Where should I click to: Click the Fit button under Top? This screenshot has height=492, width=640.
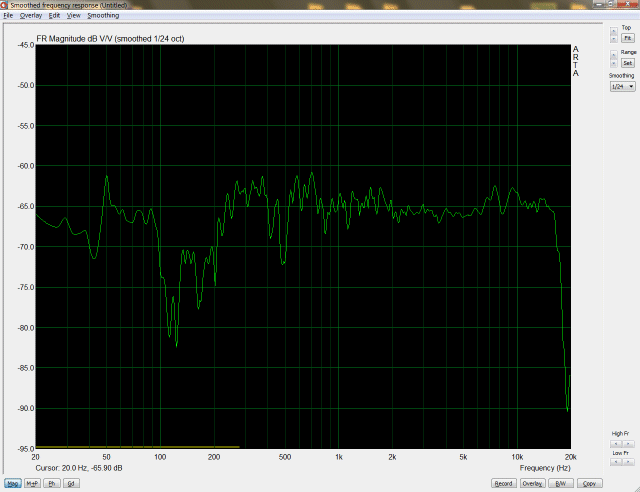[x=628, y=38]
